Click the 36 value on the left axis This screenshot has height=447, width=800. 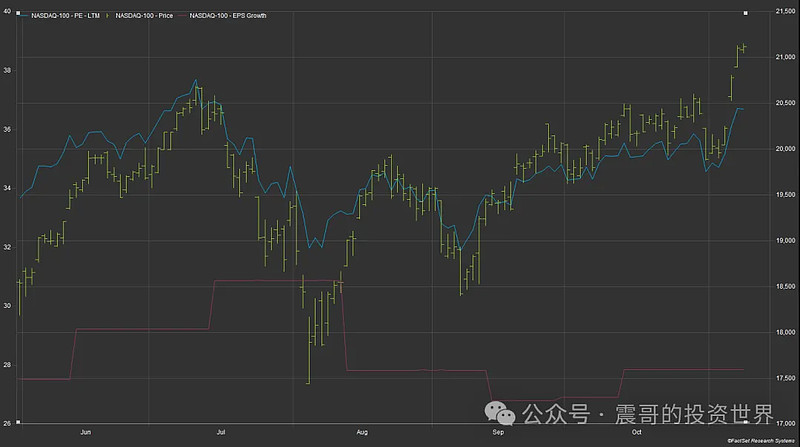pos(7,130)
